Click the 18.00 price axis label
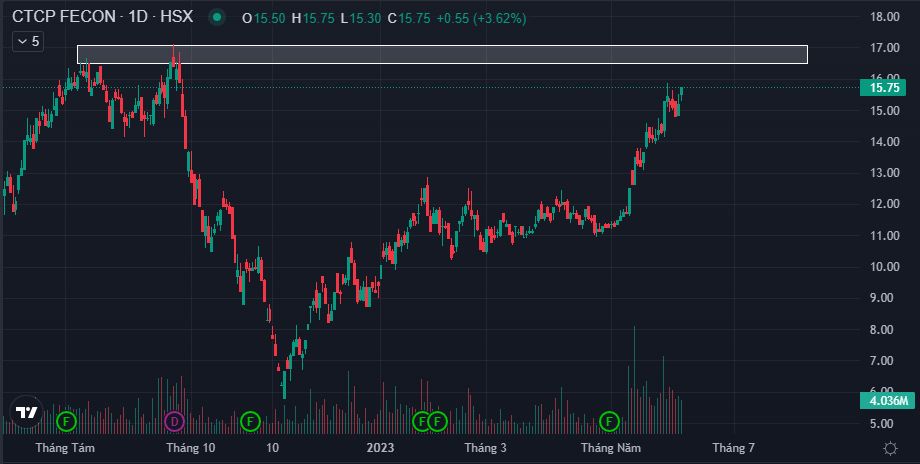 (885, 16)
